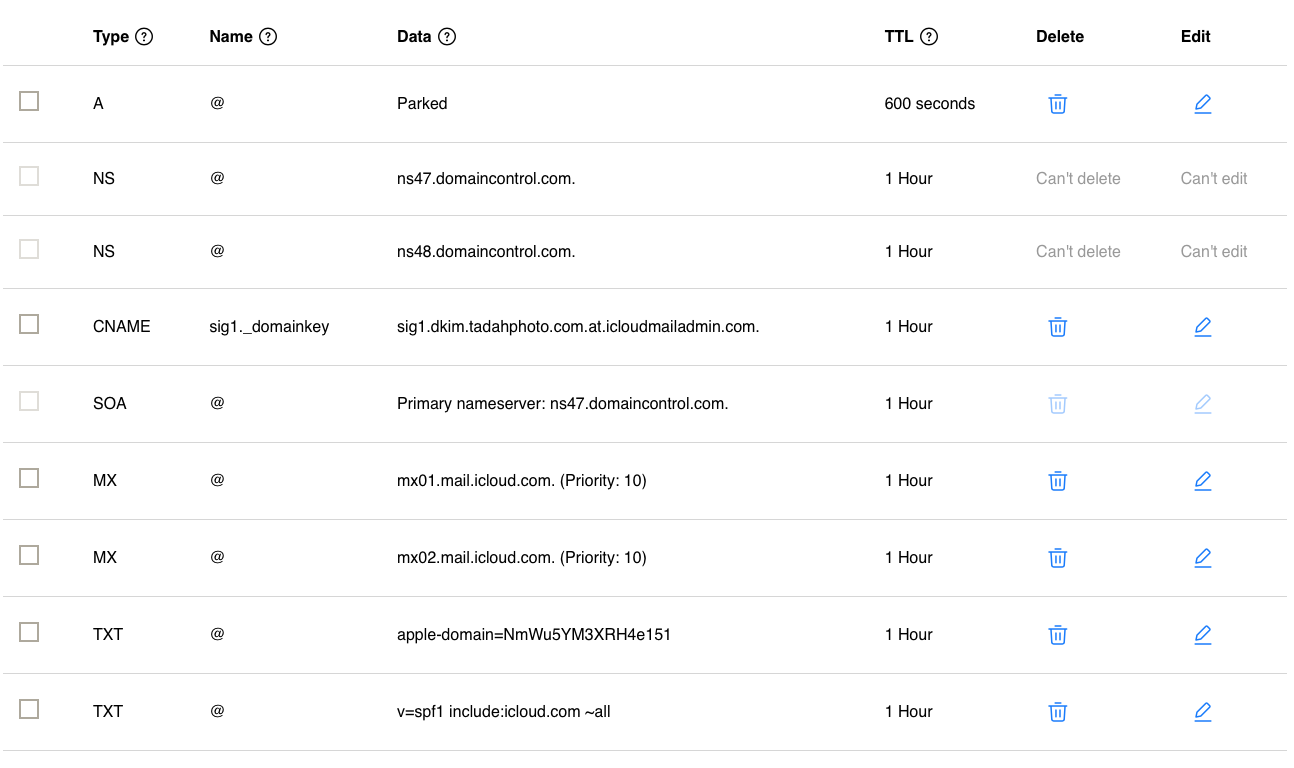Delete the SPF v=spf1 TXT record
The width and height of the screenshot is (1294, 768).
pyautogui.click(x=1057, y=712)
